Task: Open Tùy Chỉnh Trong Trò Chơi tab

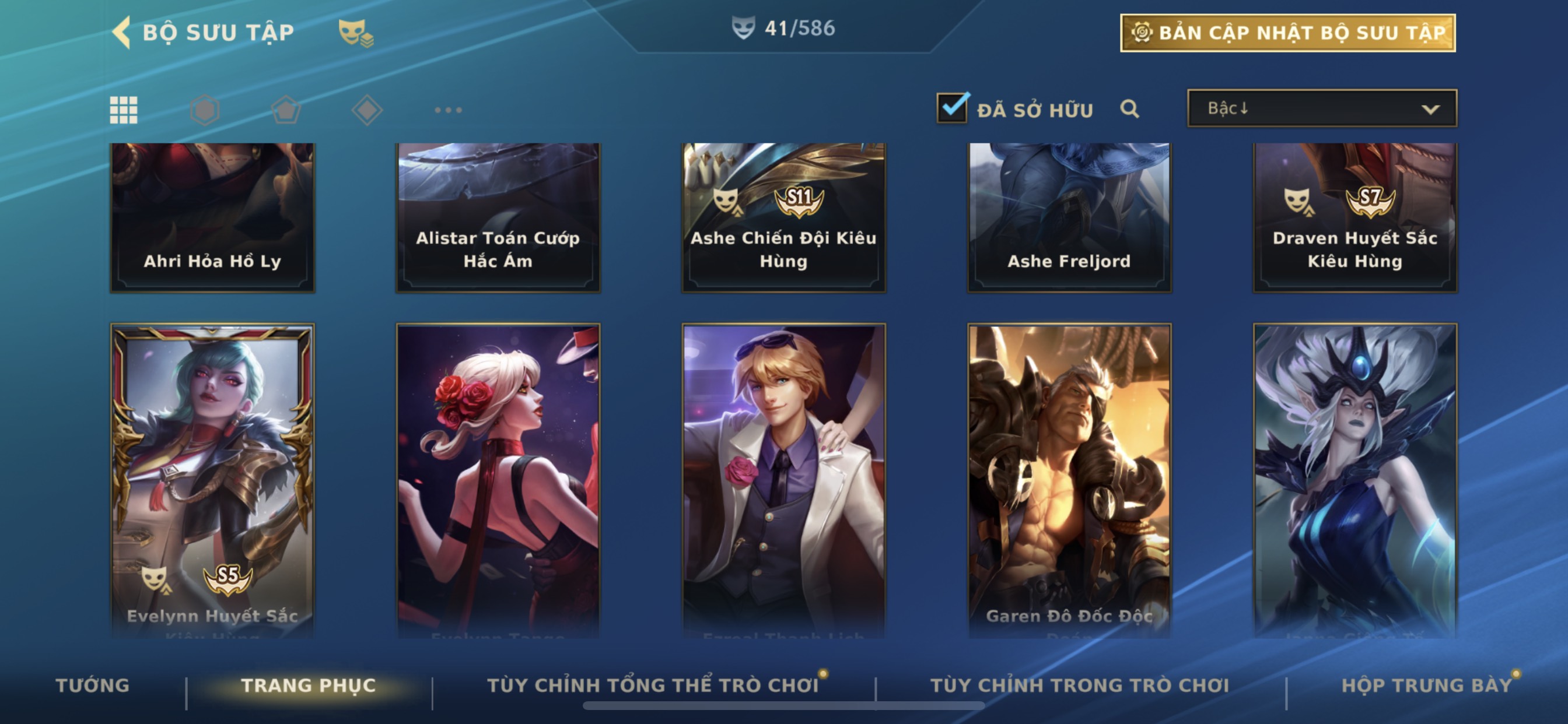Action: click(x=1080, y=686)
